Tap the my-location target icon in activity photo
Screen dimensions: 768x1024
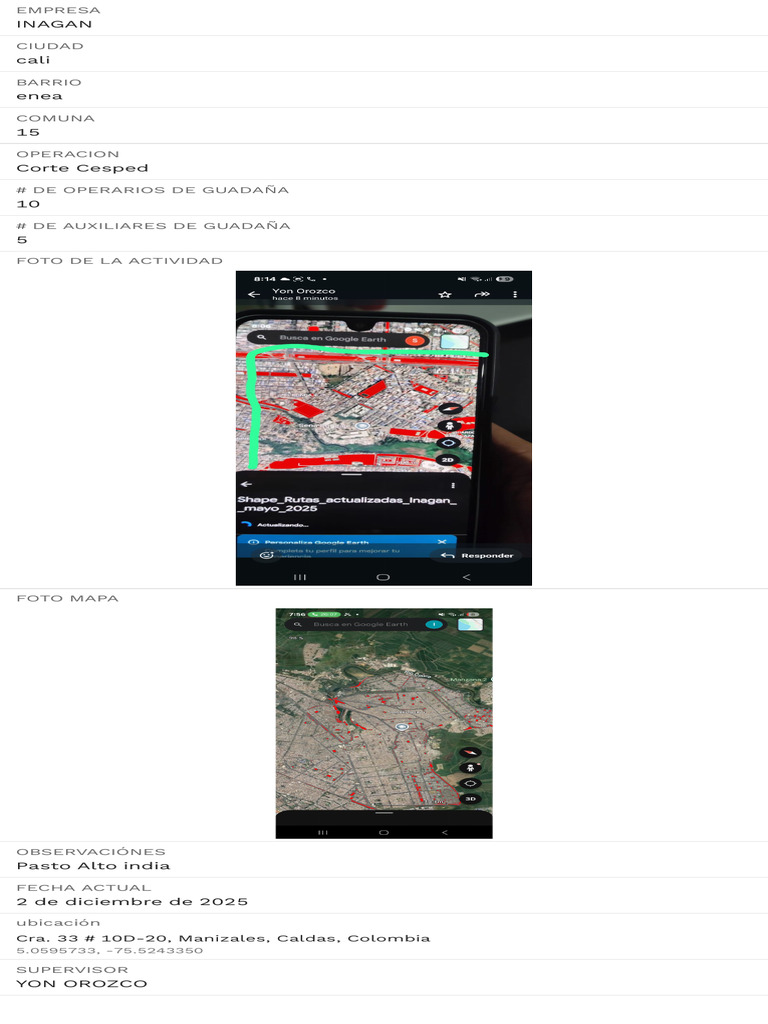click(449, 443)
